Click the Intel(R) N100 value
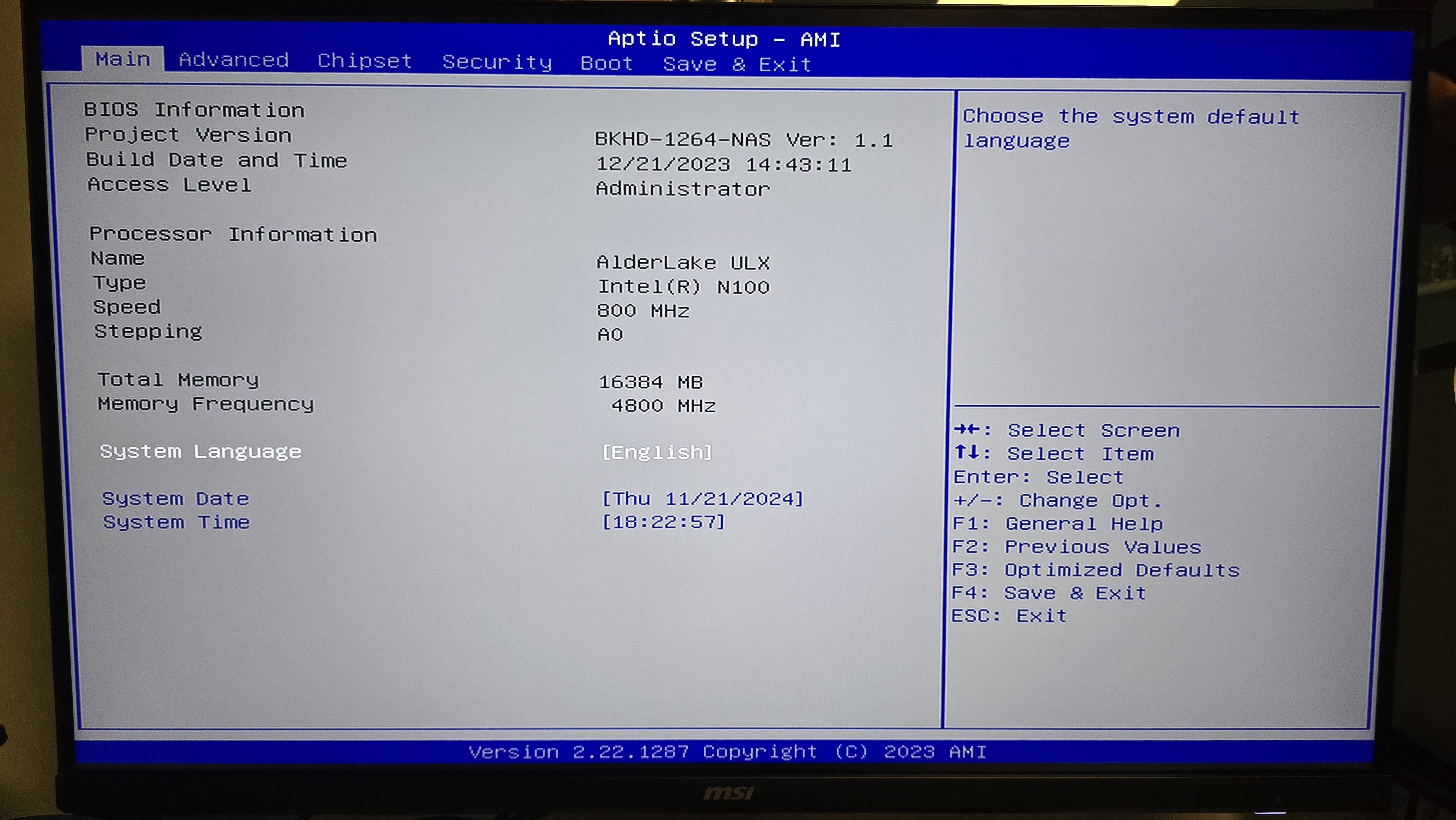The height and width of the screenshot is (820, 1456). coord(683,287)
